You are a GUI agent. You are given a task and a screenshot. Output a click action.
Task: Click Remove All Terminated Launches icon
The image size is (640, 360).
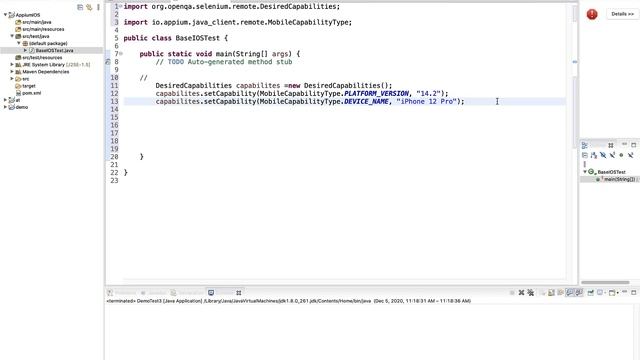[531, 293]
